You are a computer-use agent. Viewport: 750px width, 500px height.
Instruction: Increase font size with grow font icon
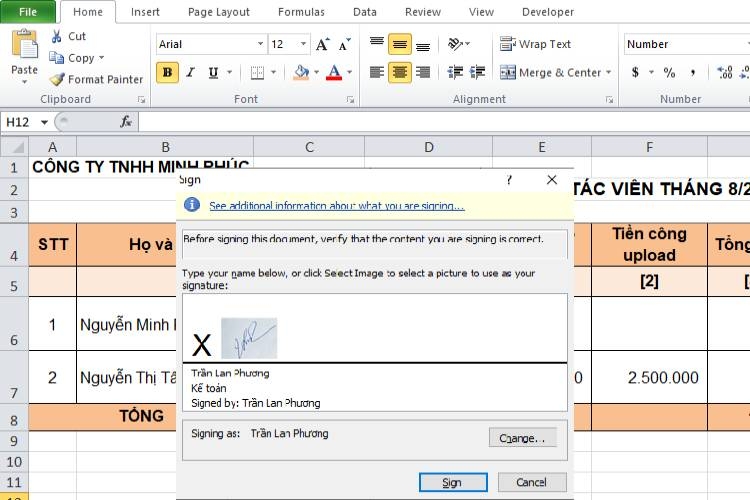(x=322, y=44)
